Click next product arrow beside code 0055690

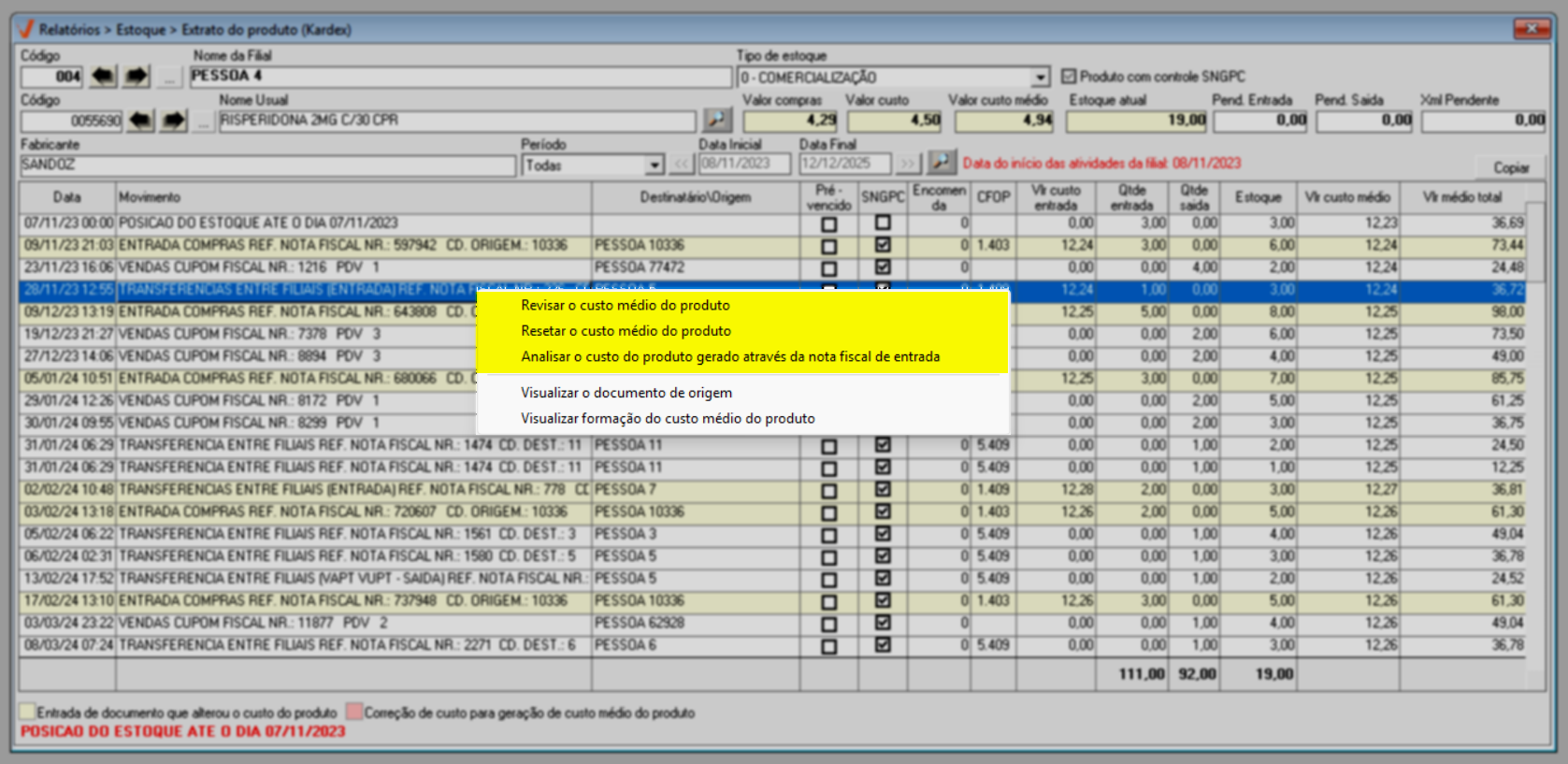pyautogui.click(x=174, y=121)
